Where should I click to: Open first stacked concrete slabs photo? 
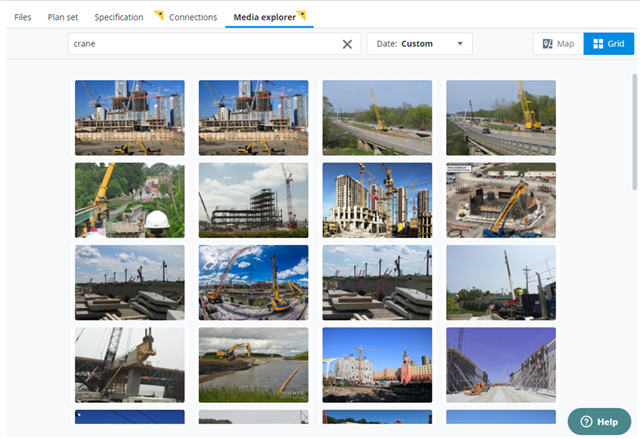pos(130,282)
